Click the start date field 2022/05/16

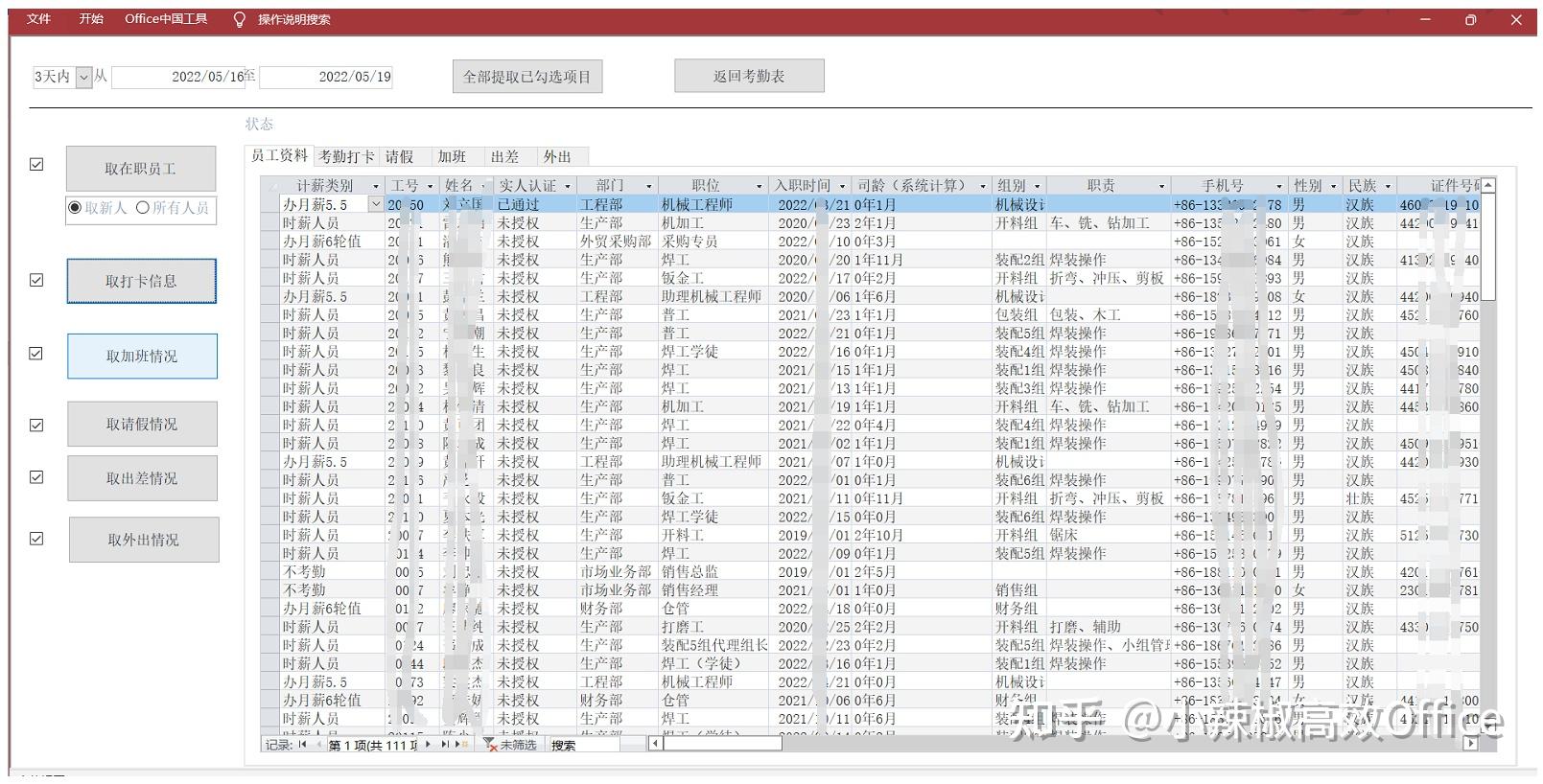coord(178,77)
